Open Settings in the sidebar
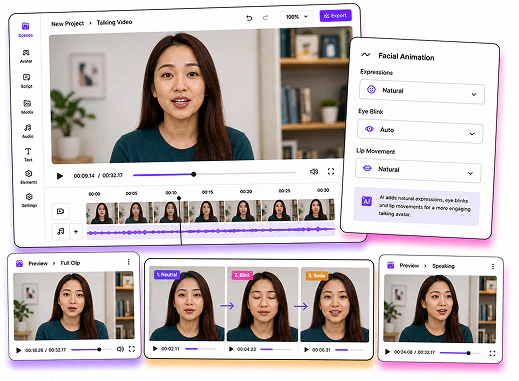 click(x=29, y=200)
